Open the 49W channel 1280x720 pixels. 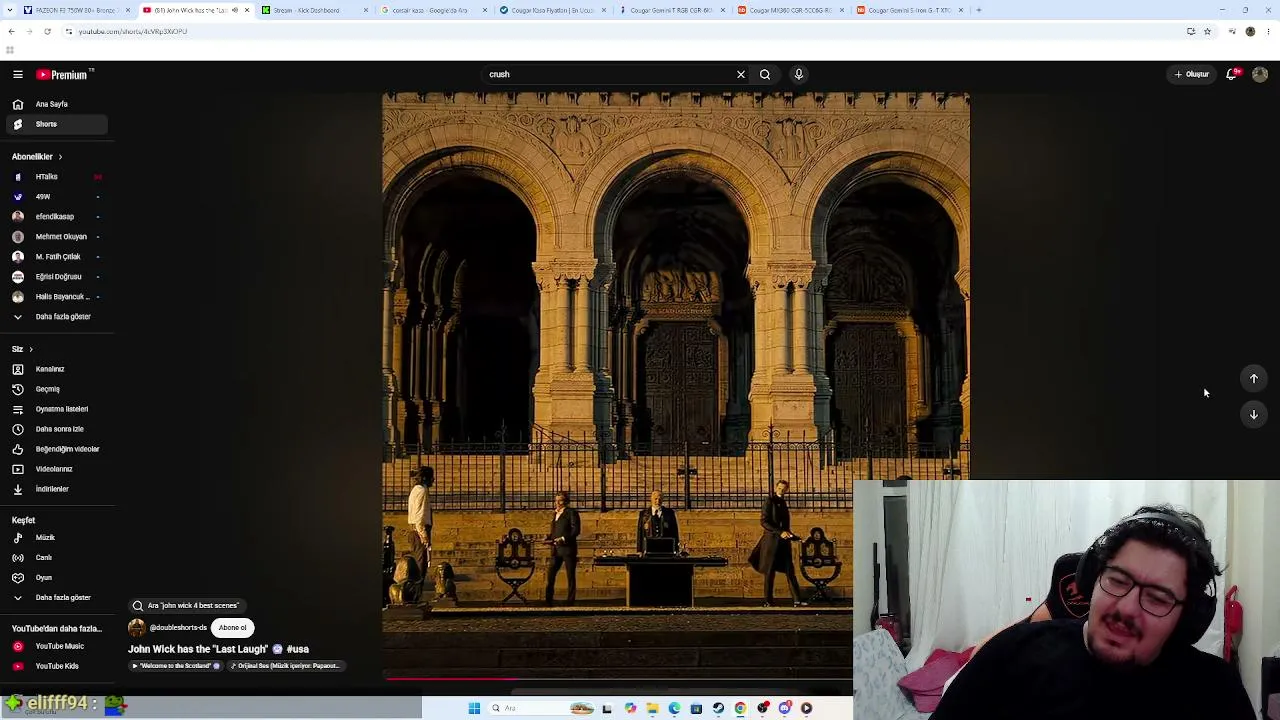[x=56, y=197]
